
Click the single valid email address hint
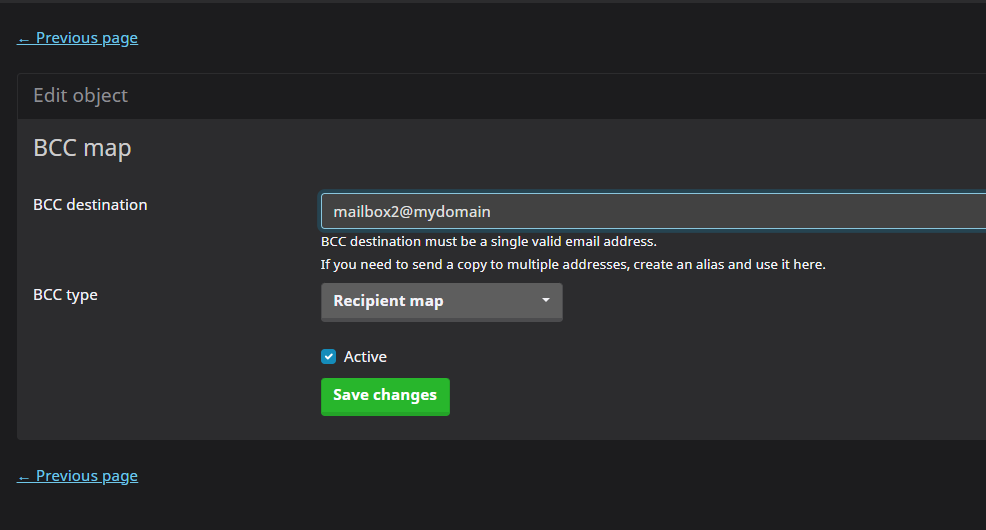(x=488, y=242)
